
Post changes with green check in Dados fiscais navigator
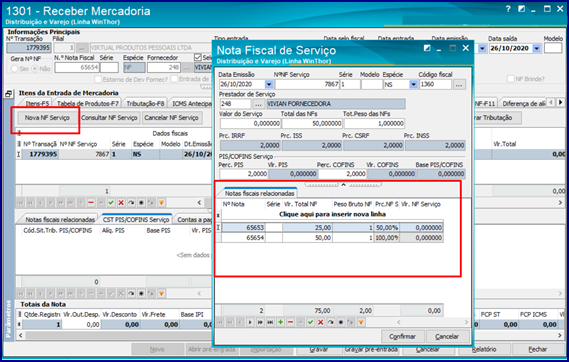111,202
